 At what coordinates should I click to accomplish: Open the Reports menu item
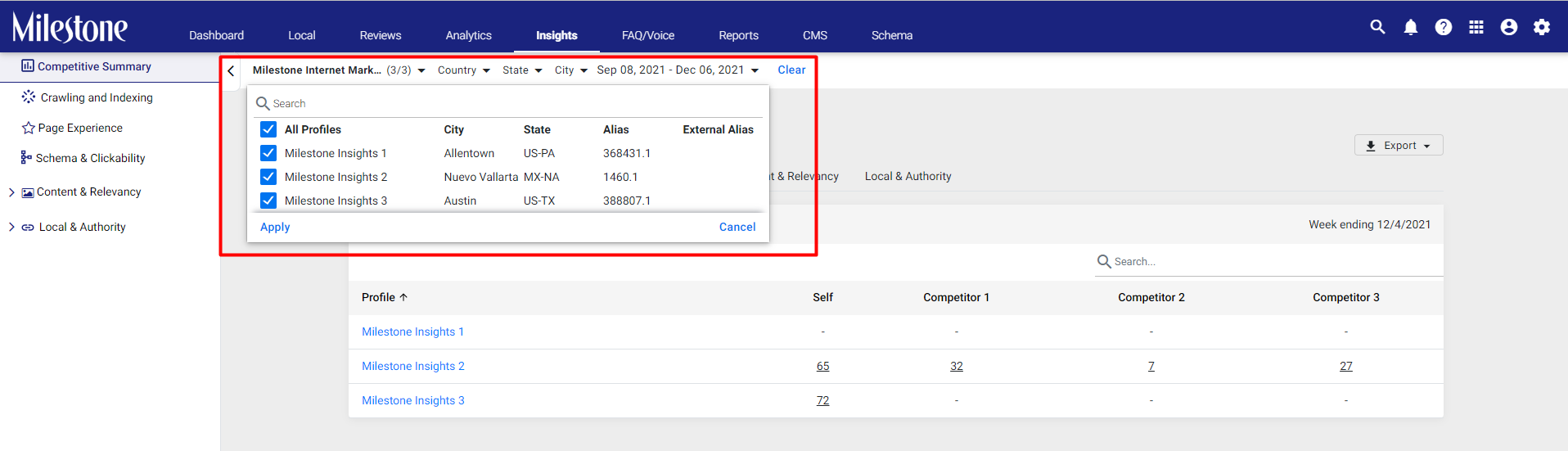[739, 35]
